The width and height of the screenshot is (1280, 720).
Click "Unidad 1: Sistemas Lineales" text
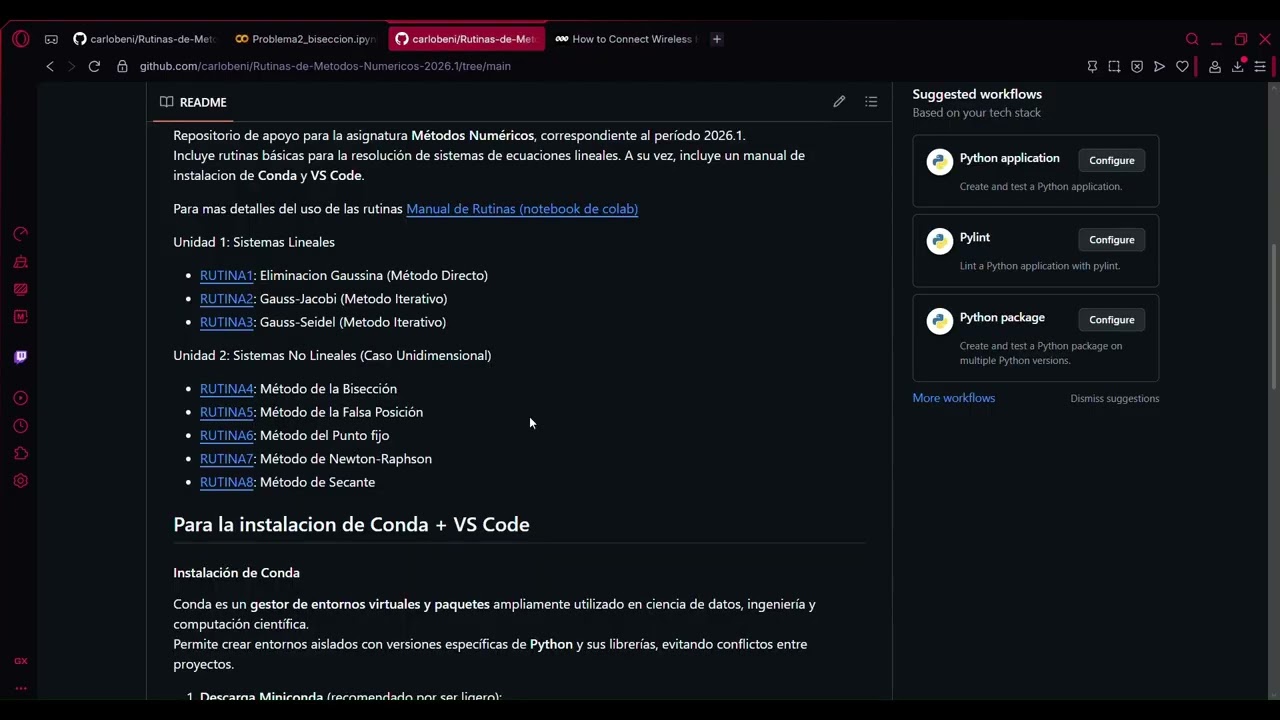[x=254, y=242]
